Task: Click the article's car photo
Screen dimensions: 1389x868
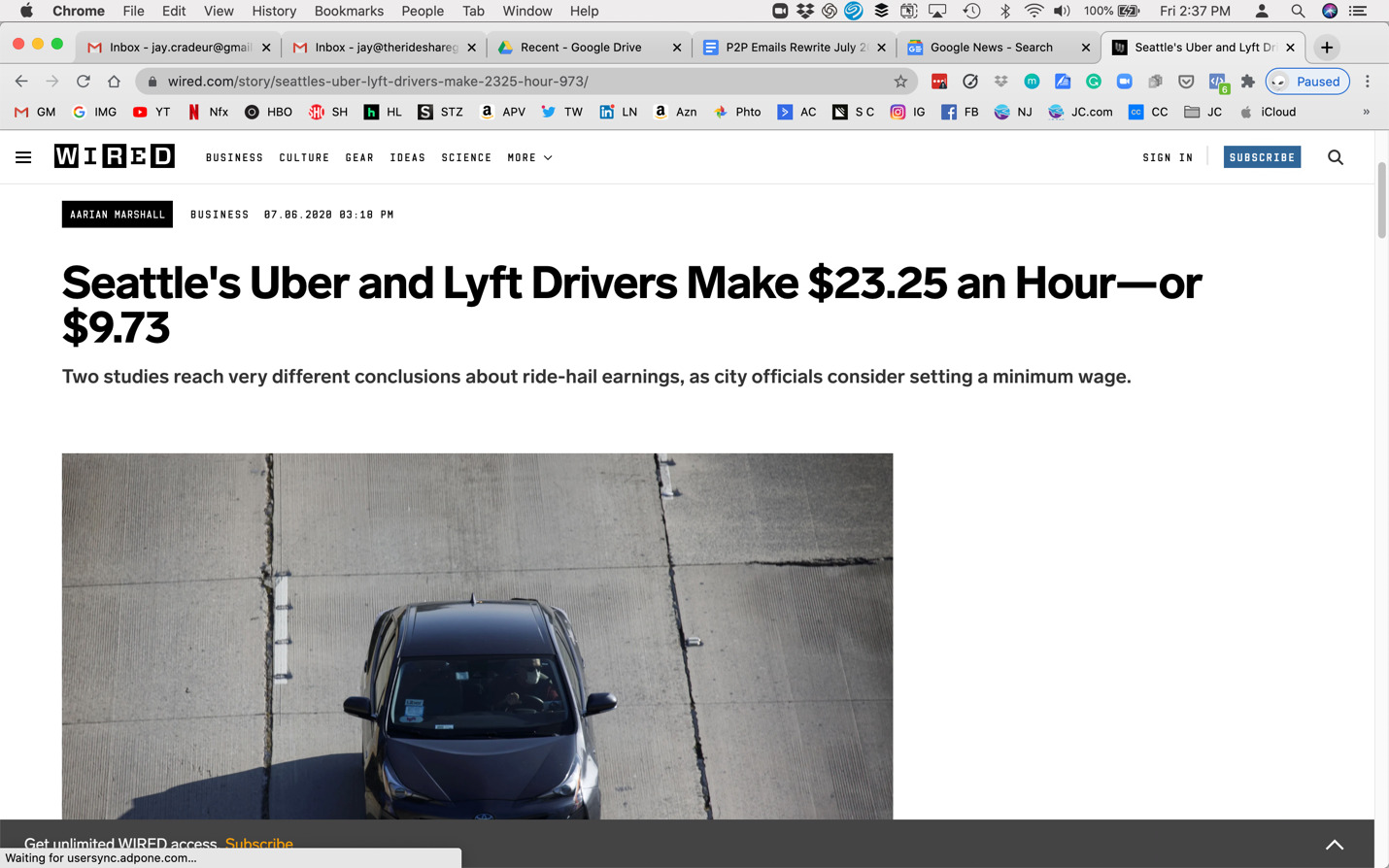Action: pos(477,636)
